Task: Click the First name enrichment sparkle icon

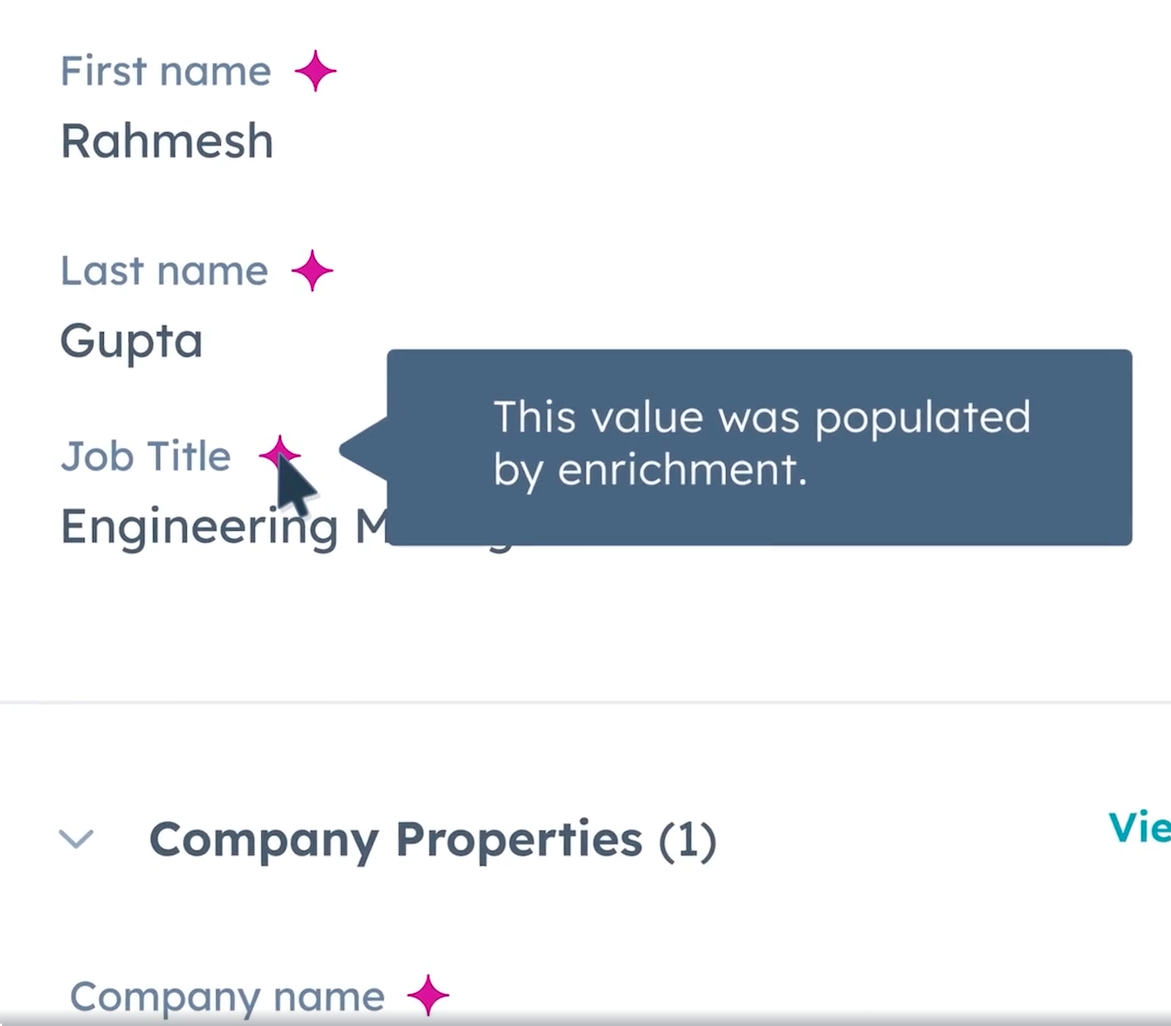Action: click(315, 71)
